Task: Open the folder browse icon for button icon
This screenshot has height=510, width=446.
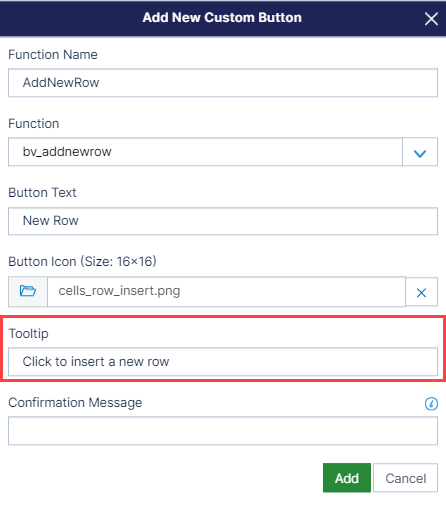Action: (x=28, y=291)
